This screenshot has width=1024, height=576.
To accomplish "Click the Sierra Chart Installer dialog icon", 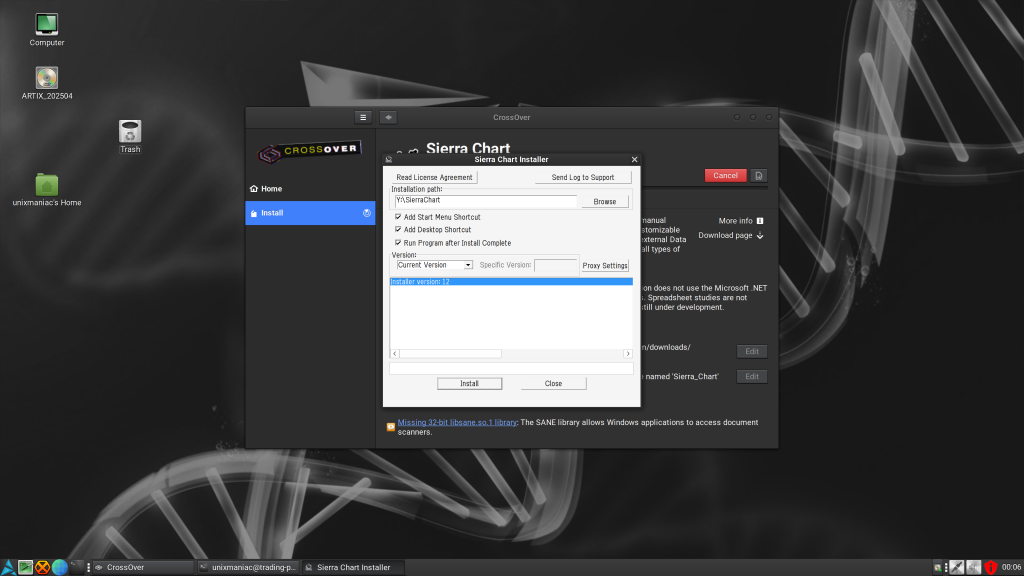I will point(389,159).
